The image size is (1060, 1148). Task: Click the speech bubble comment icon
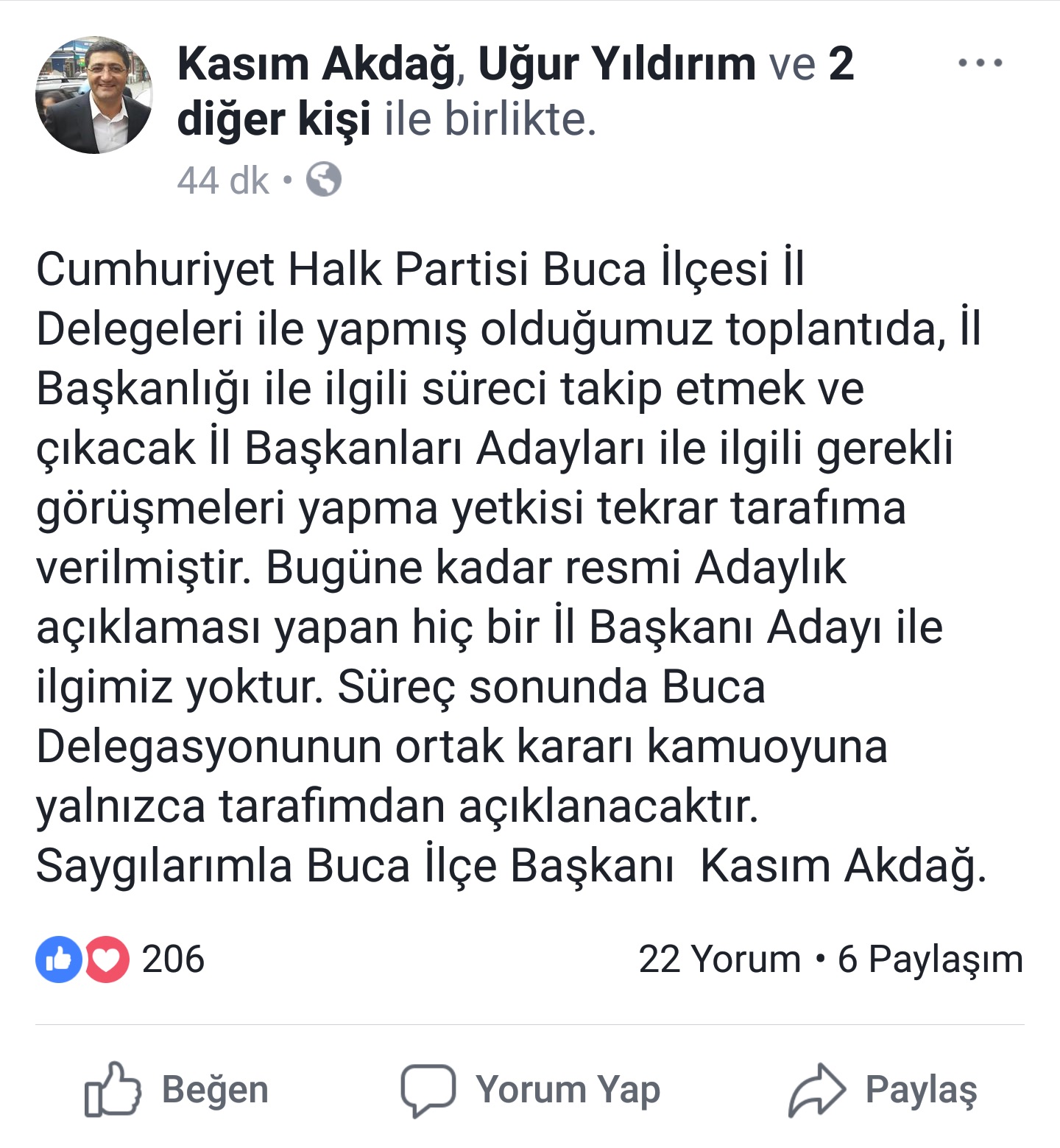point(428,1091)
